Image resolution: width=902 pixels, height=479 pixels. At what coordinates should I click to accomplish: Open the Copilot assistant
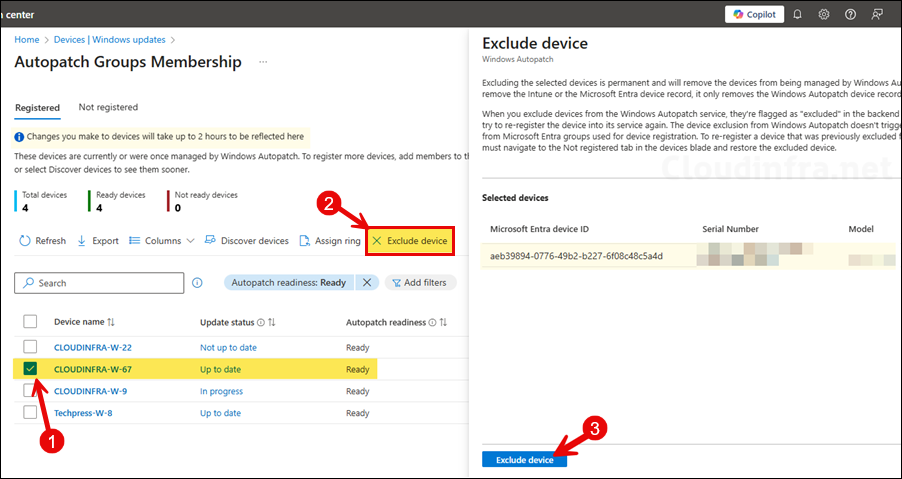point(754,14)
